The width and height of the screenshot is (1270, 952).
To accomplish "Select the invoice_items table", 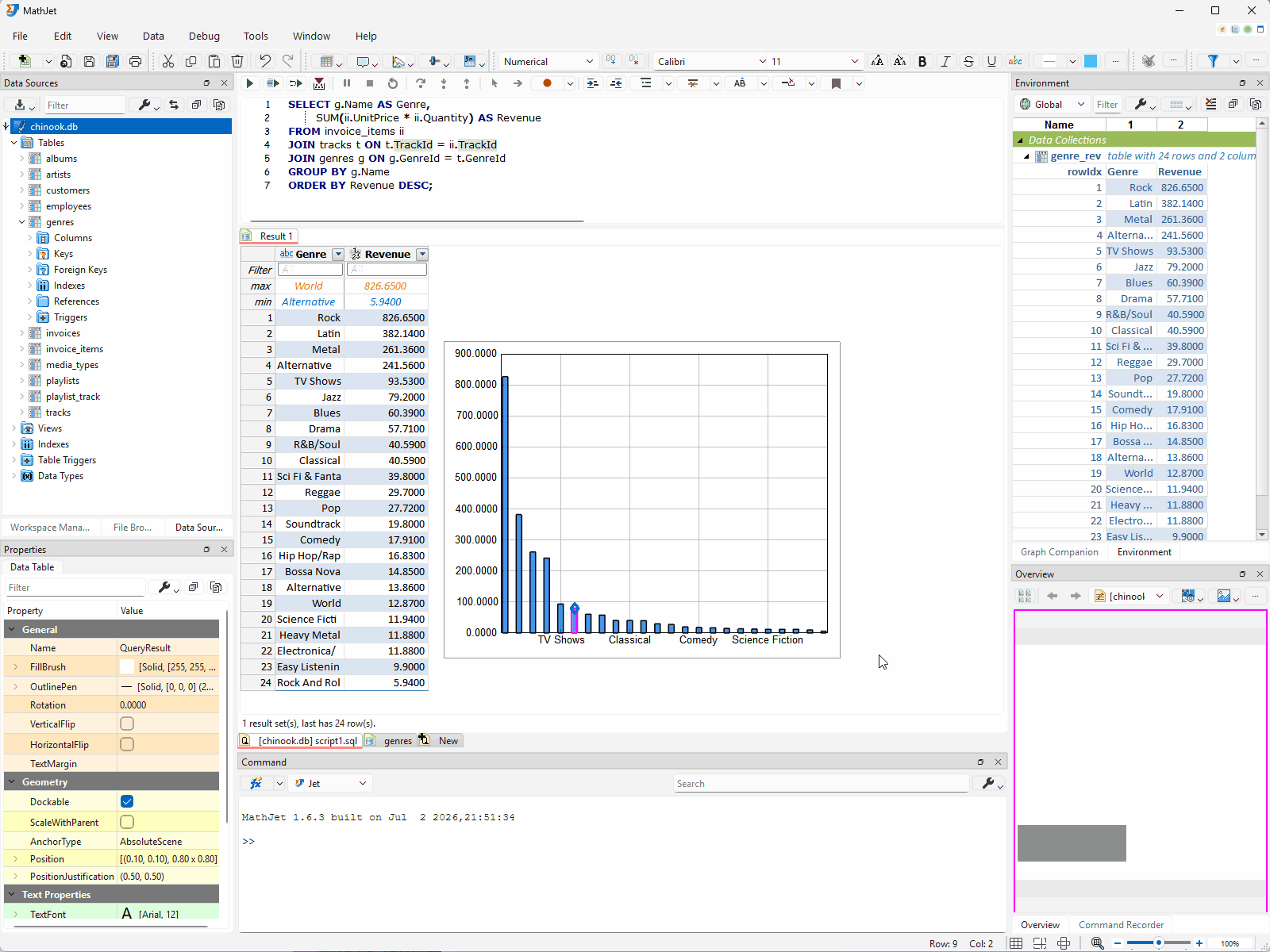I will [75, 349].
